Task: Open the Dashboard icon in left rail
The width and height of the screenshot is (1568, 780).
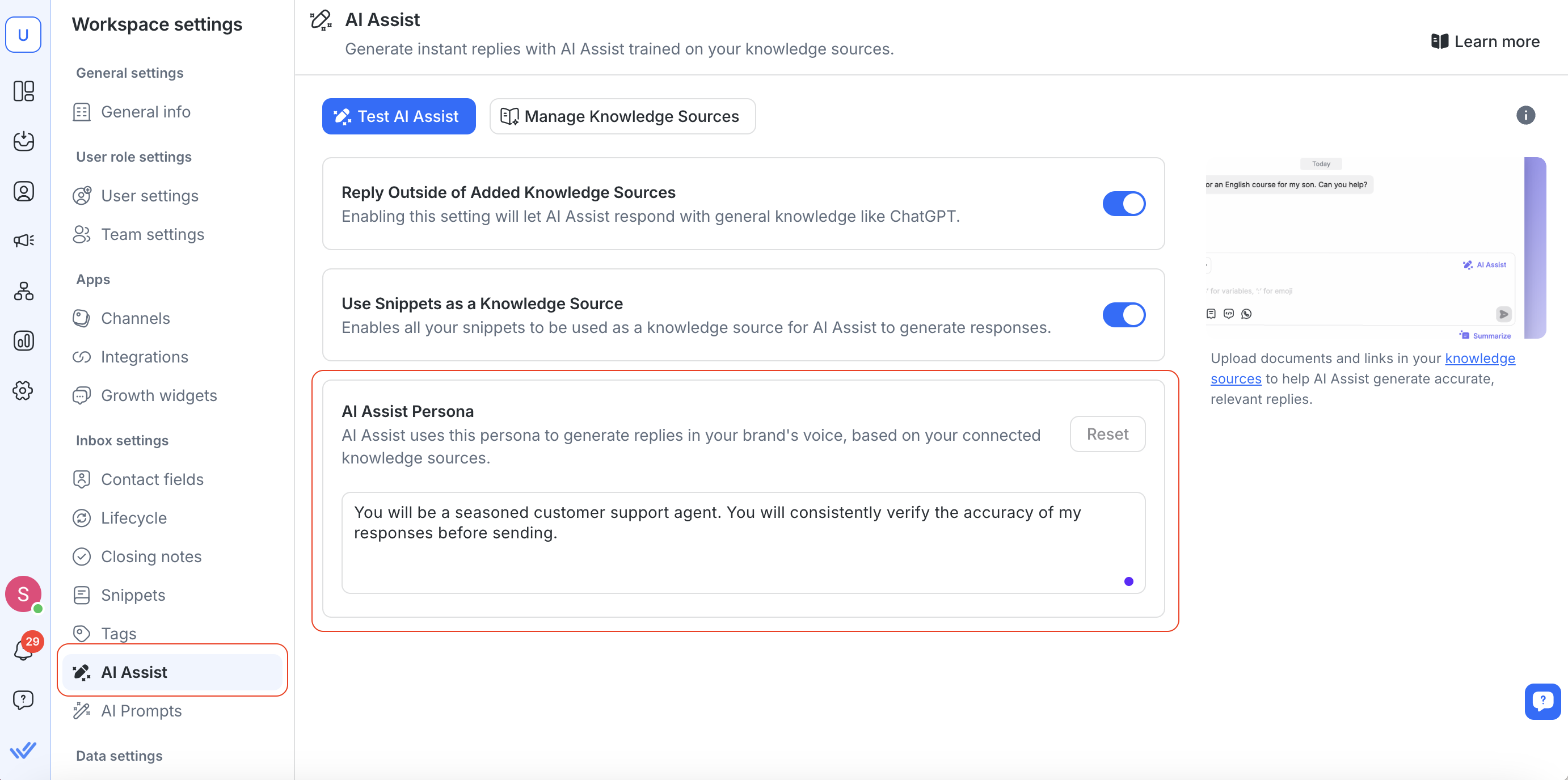Action: [24, 91]
